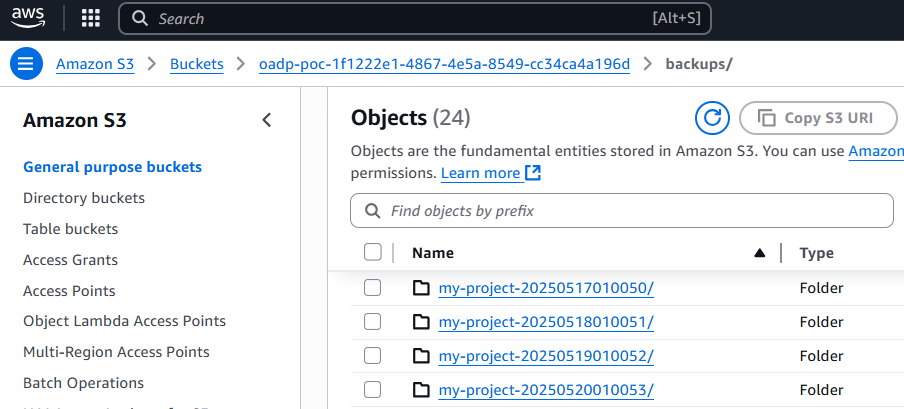Open General purpose buckets in sidebar
The height and width of the screenshot is (409, 904).
point(112,167)
